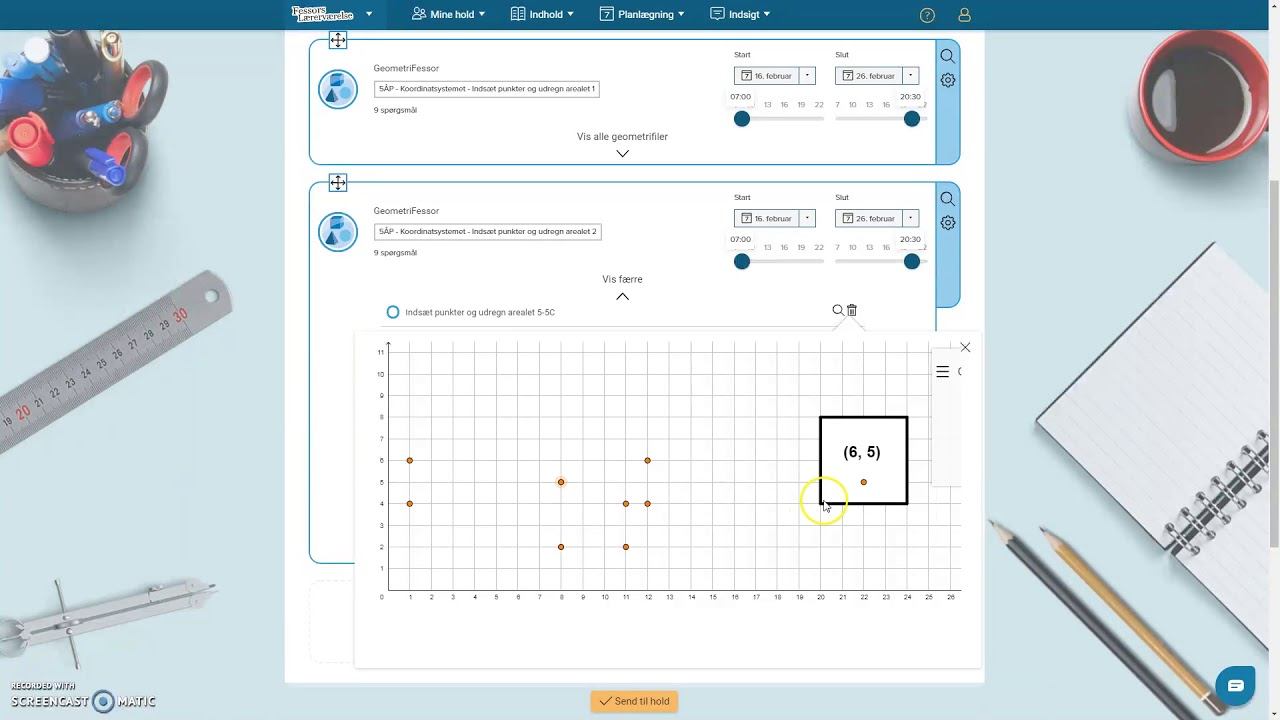Open the Planlægning menu
The height and width of the screenshot is (720, 1280).
click(x=642, y=15)
